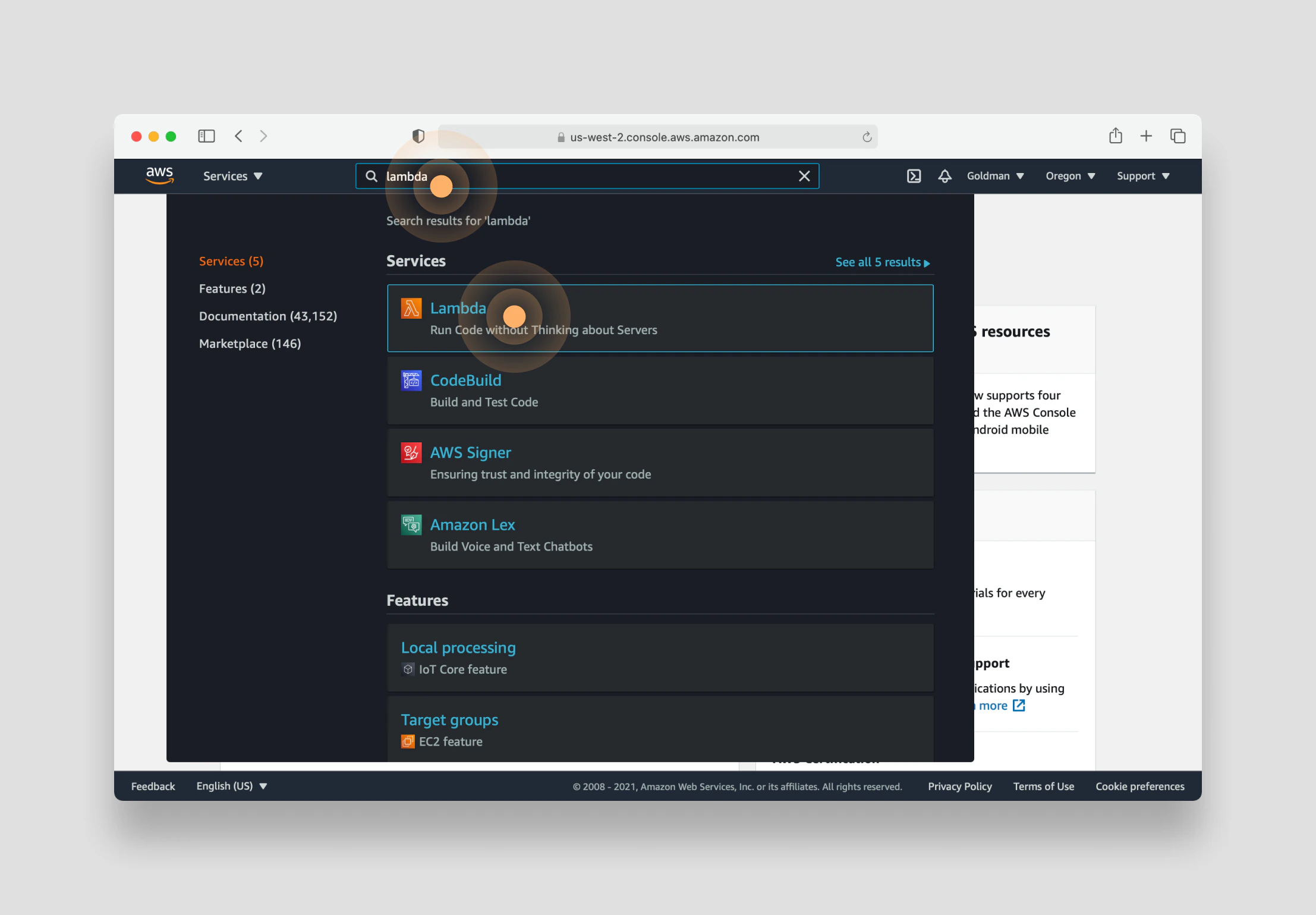The height and width of the screenshot is (915, 1316).
Task: Click the Lambda service icon
Action: click(411, 308)
